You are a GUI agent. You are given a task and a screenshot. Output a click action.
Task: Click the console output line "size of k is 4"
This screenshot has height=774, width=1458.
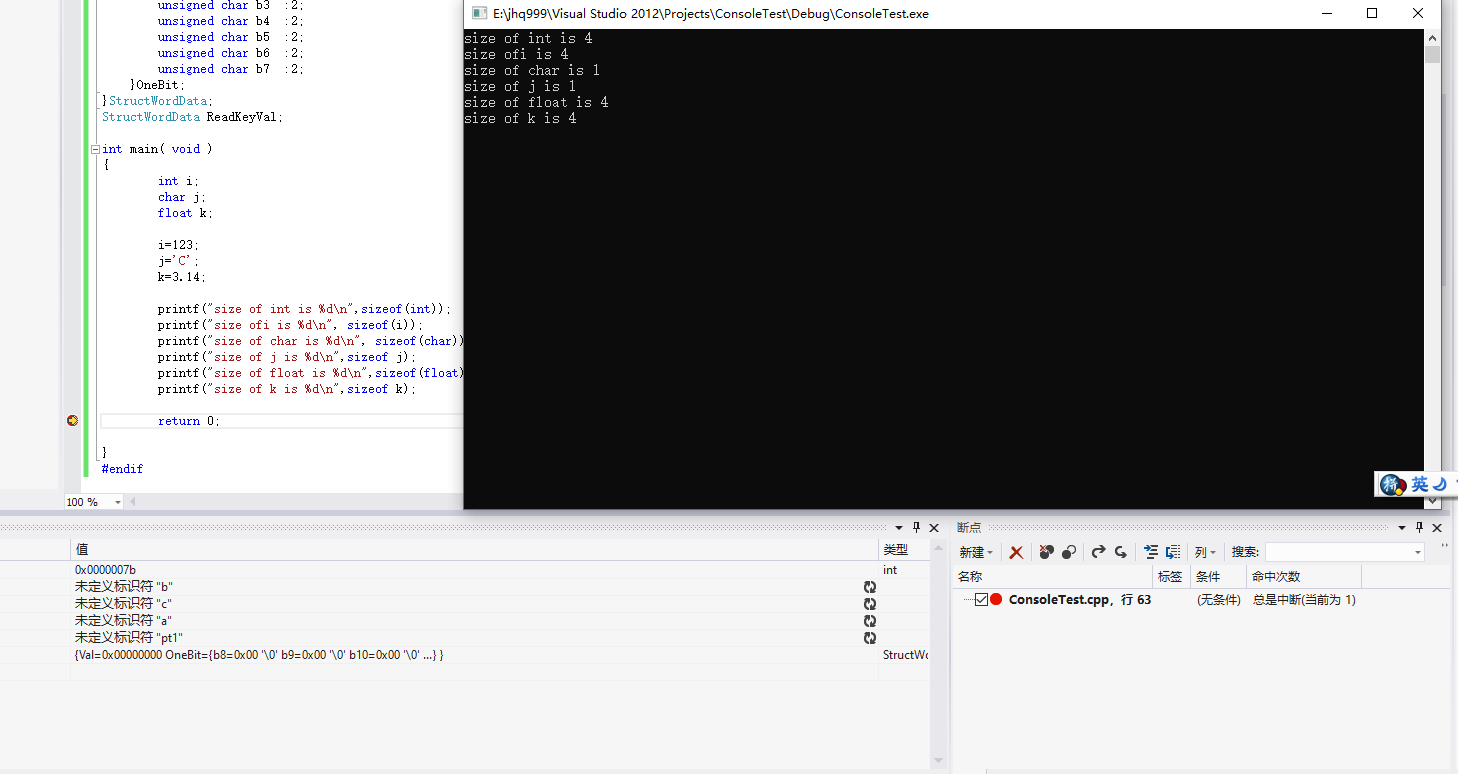coord(520,119)
